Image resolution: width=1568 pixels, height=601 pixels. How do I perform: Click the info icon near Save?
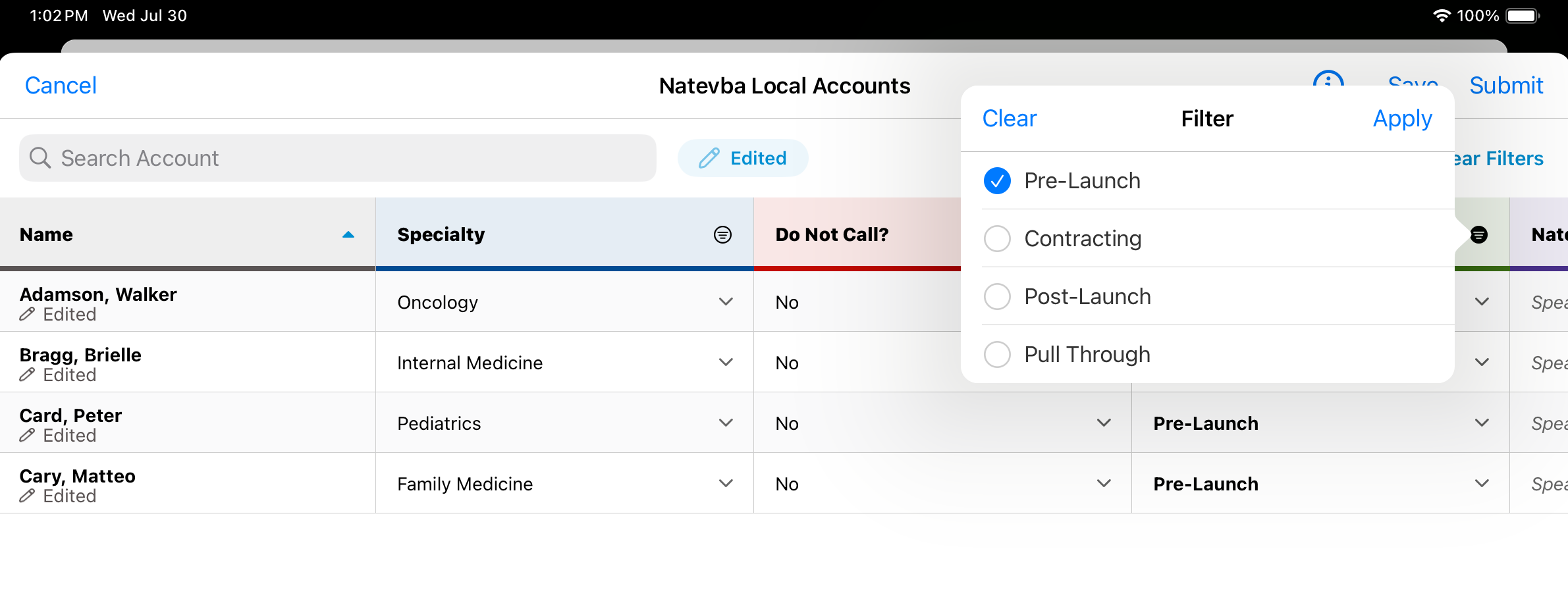click(1328, 79)
